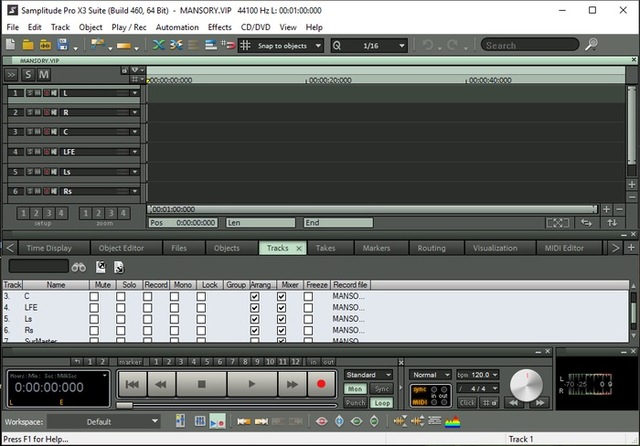Click the Search input field in the toolbar
The image size is (640, 446).
coord(530,45)
